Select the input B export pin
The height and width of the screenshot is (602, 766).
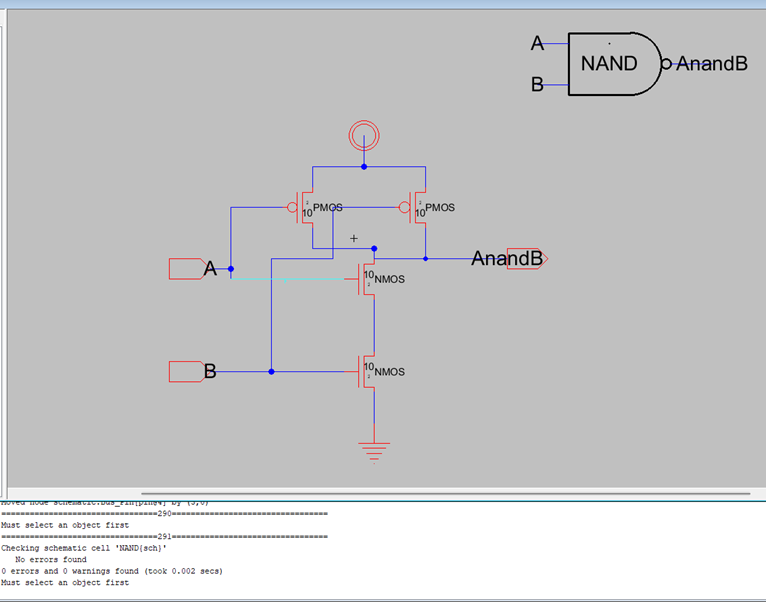187,371
